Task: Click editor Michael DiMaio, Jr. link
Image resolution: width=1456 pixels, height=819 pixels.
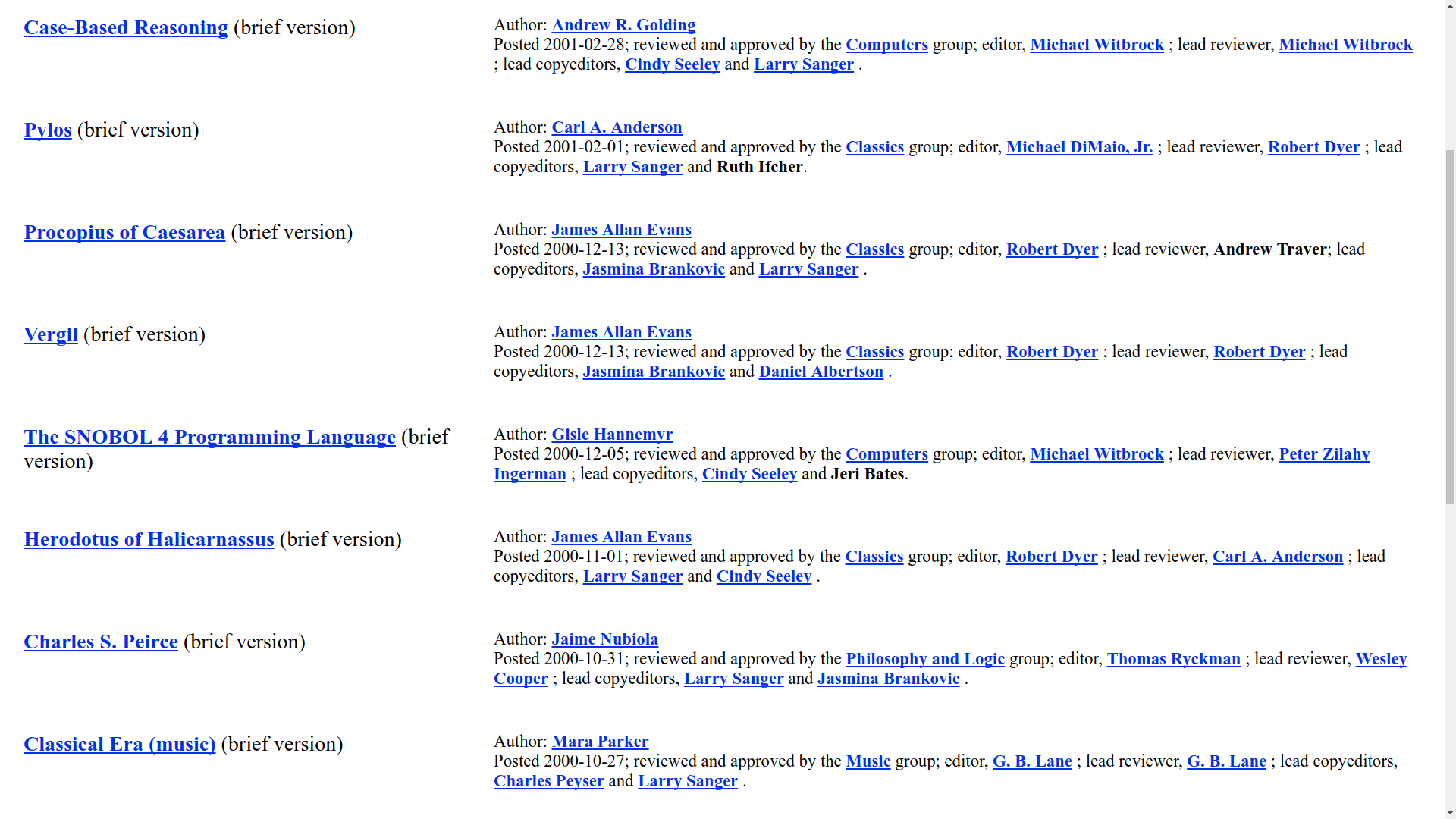Action: point(1079,147)
